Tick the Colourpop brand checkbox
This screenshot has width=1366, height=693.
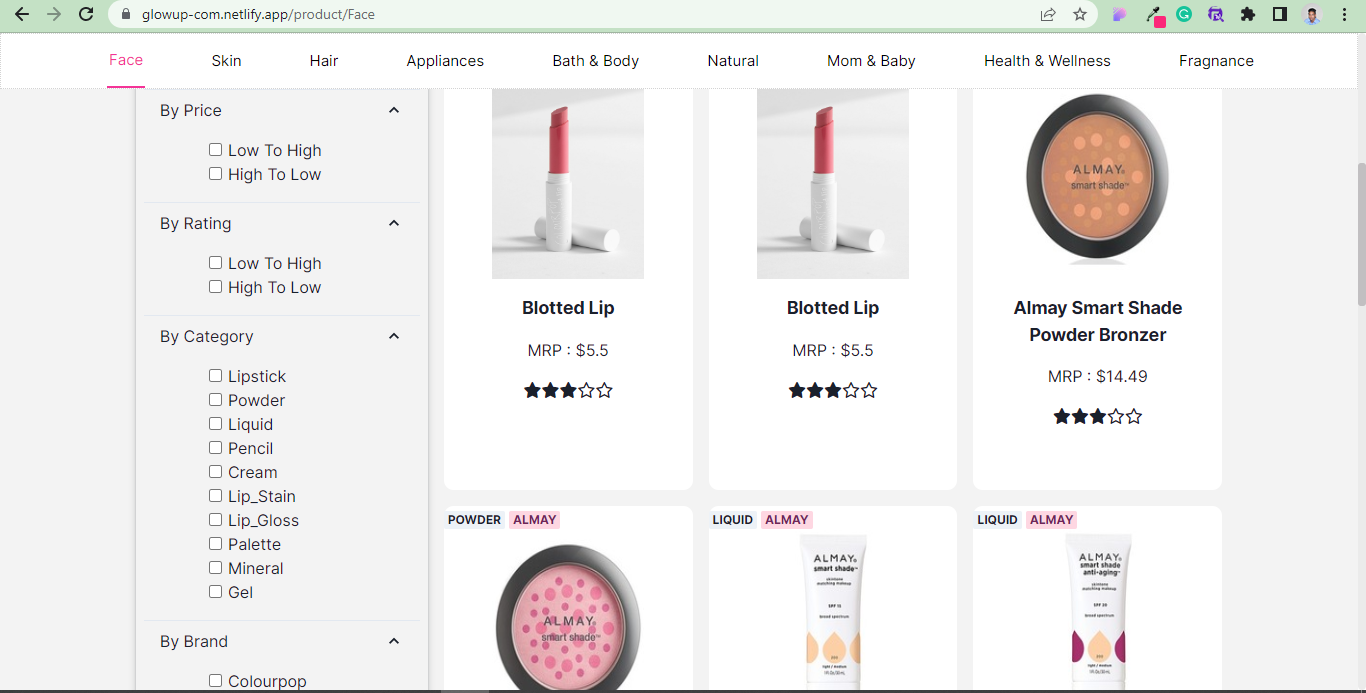pyautogui.click(x=215, y=680)
